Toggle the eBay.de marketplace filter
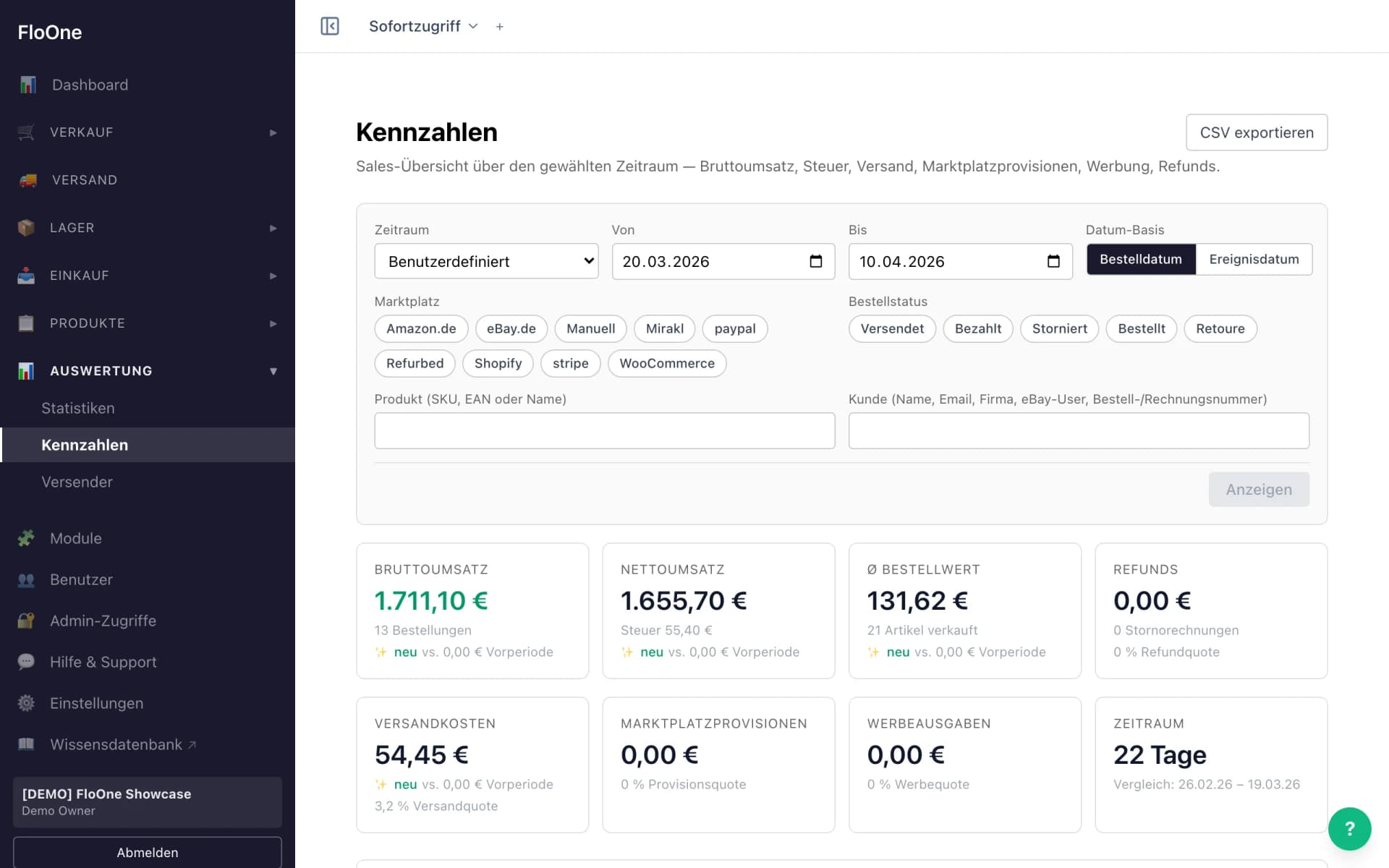The width and height of the screenshot is (1389, 868). coord(511,328)
